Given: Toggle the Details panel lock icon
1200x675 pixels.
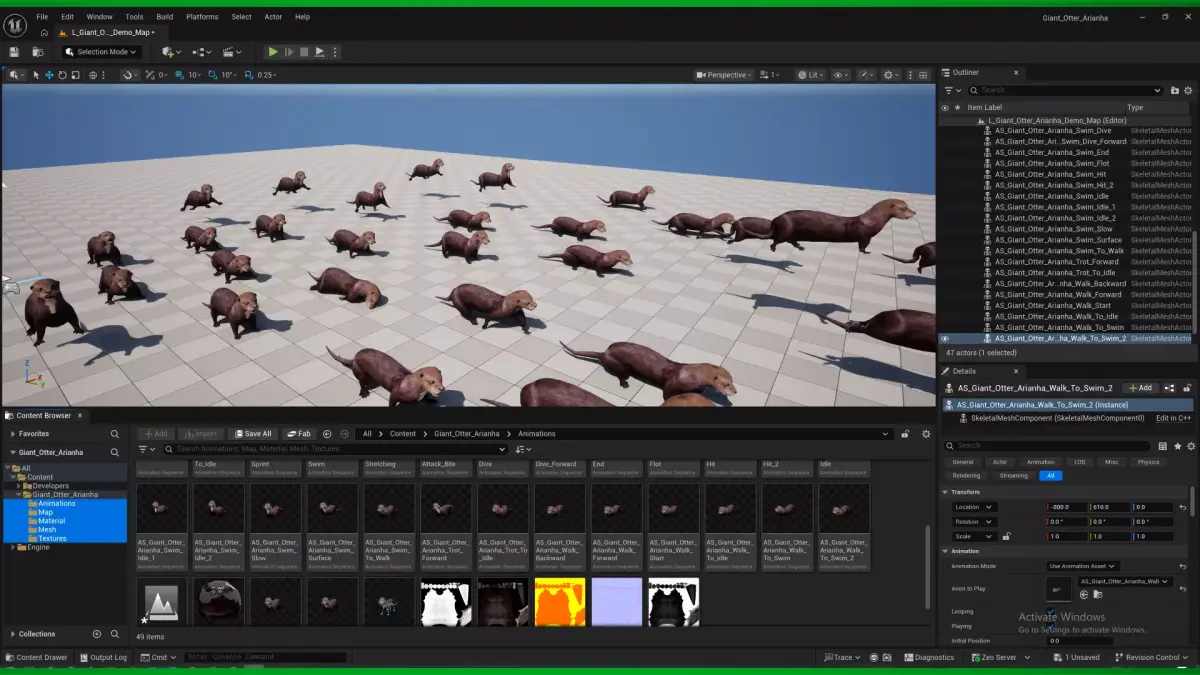Looking at the screenshot, I should [x=1188, y=388].
